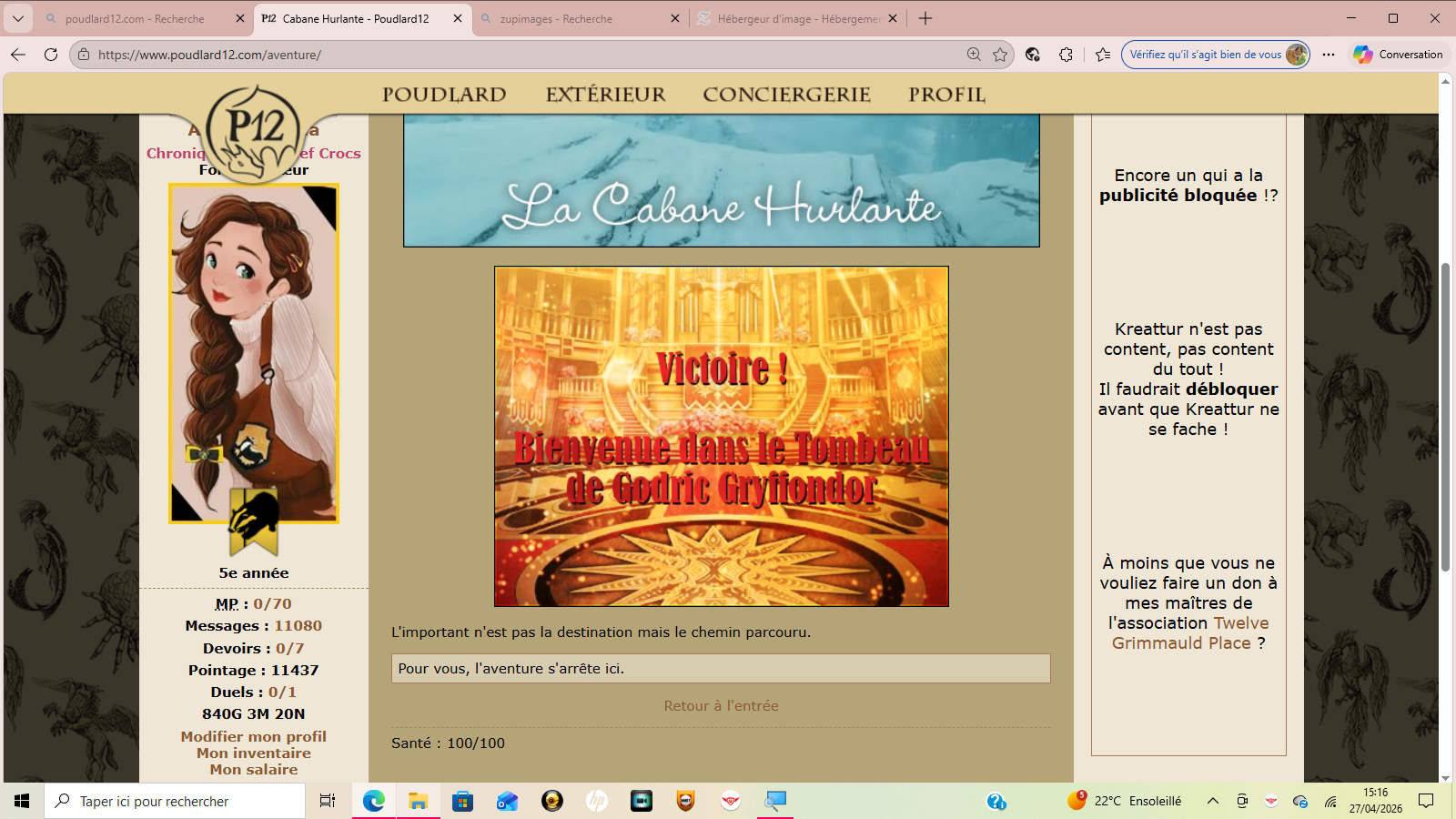Screen dimensions: 1456x819
Task: Expand the tab actions menu
Action: 18,18
